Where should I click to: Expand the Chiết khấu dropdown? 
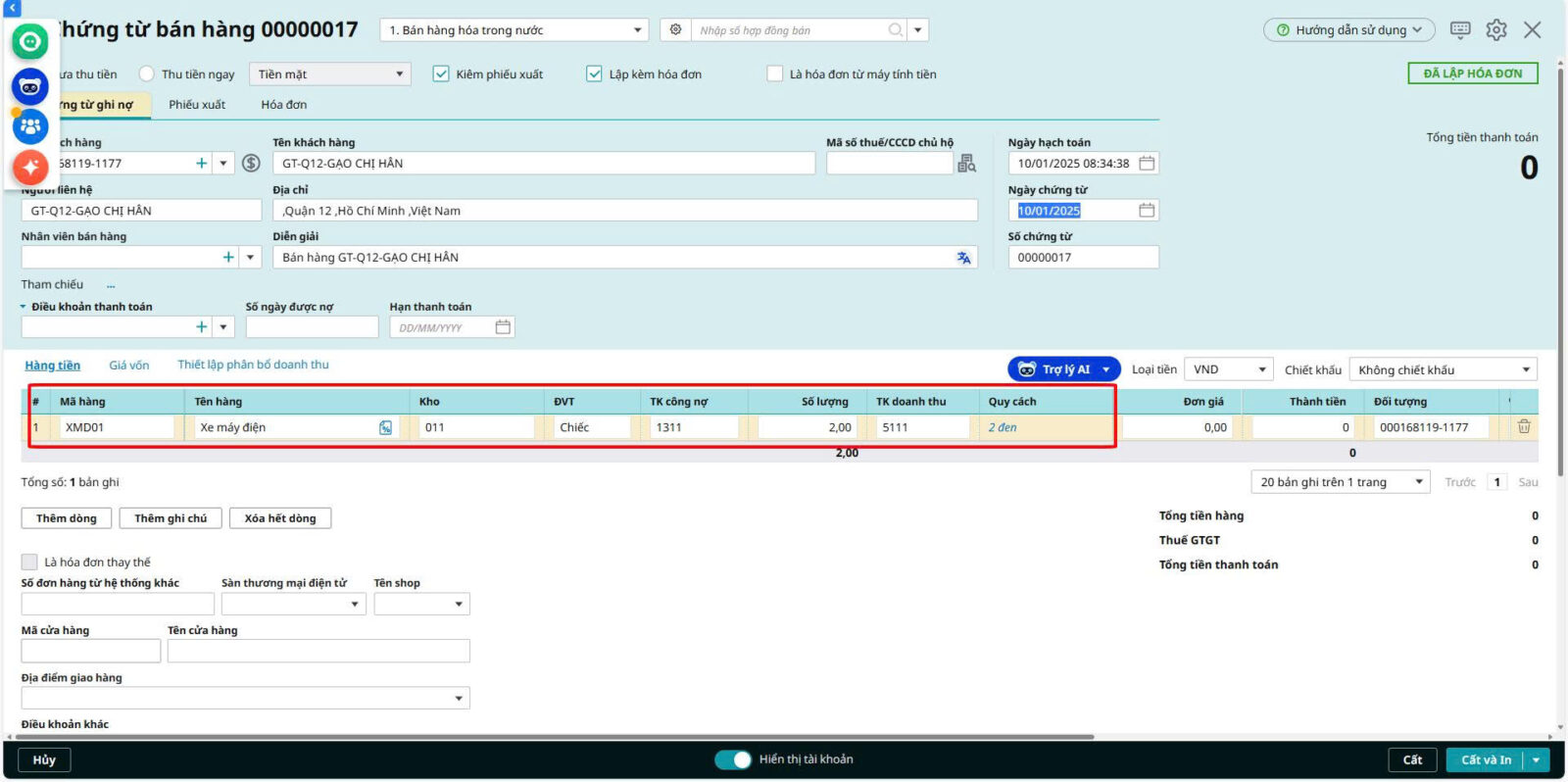point(1443,370)
